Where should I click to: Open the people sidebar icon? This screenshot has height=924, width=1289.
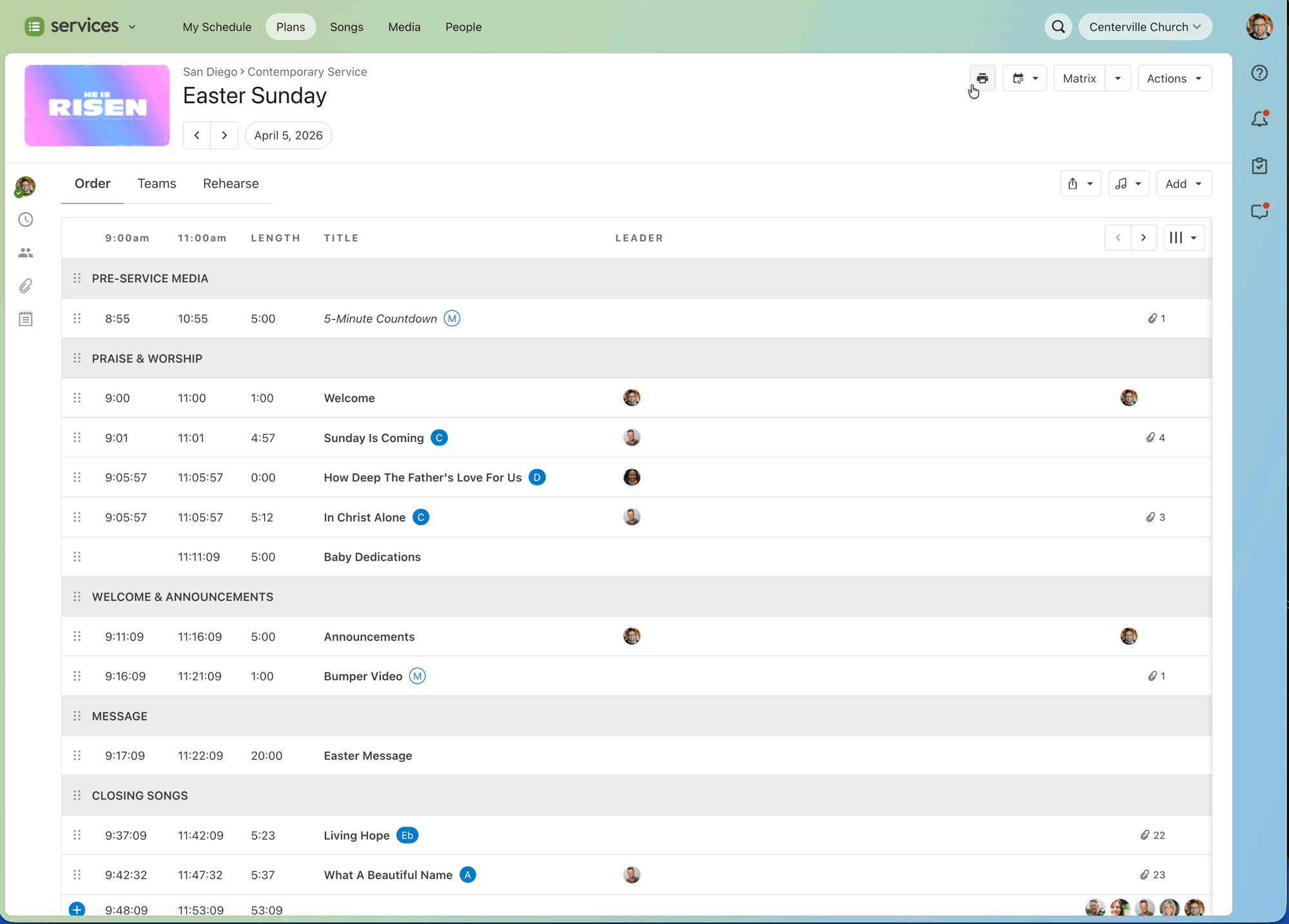click(26, 253)
